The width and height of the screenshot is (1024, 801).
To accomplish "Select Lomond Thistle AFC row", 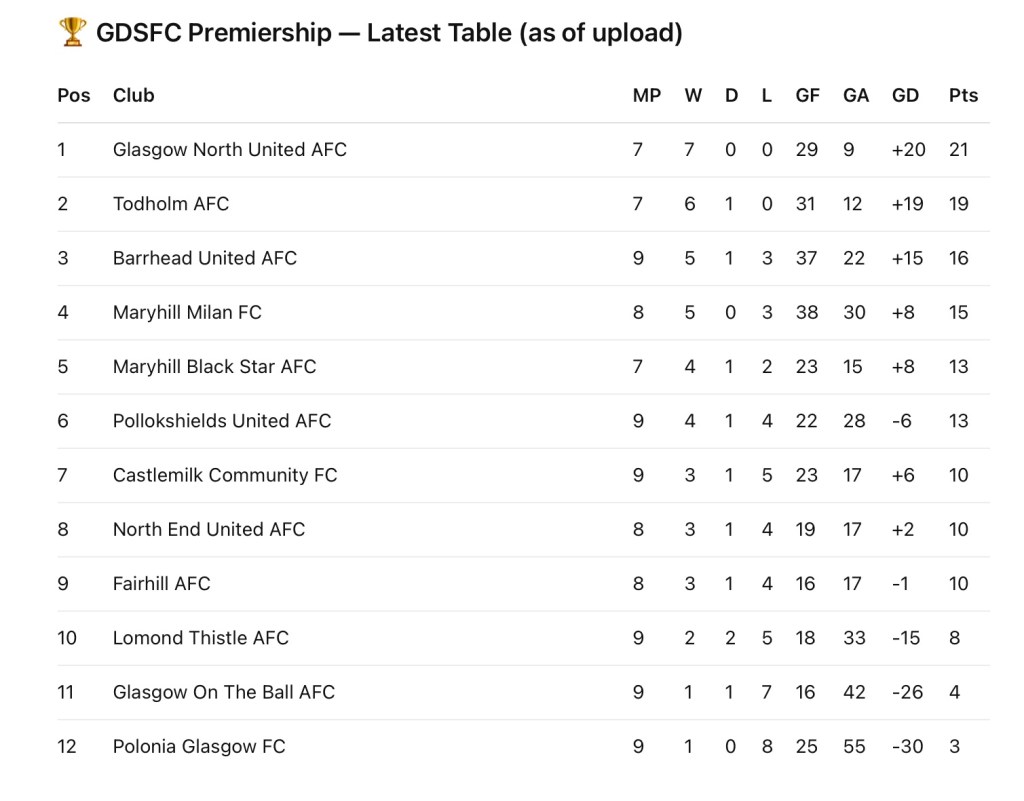I will click(200, 638).
